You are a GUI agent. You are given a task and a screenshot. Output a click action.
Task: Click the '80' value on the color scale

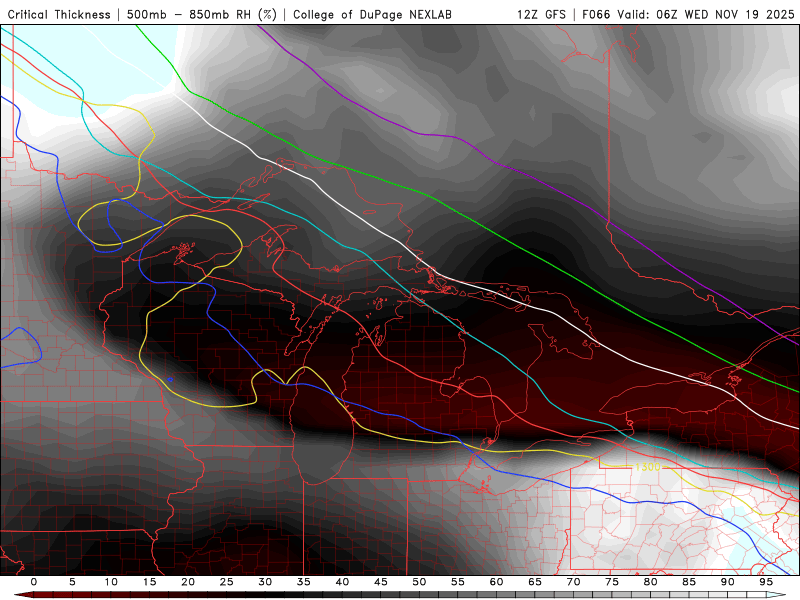click(x=651, y=582)
